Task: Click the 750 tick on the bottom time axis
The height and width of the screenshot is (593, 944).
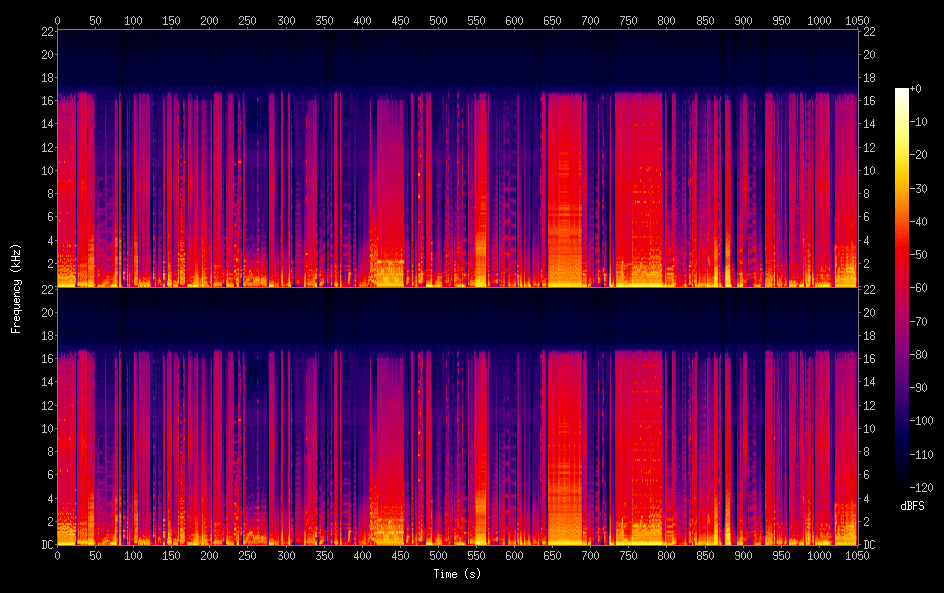Action: (x=629, y=555)
